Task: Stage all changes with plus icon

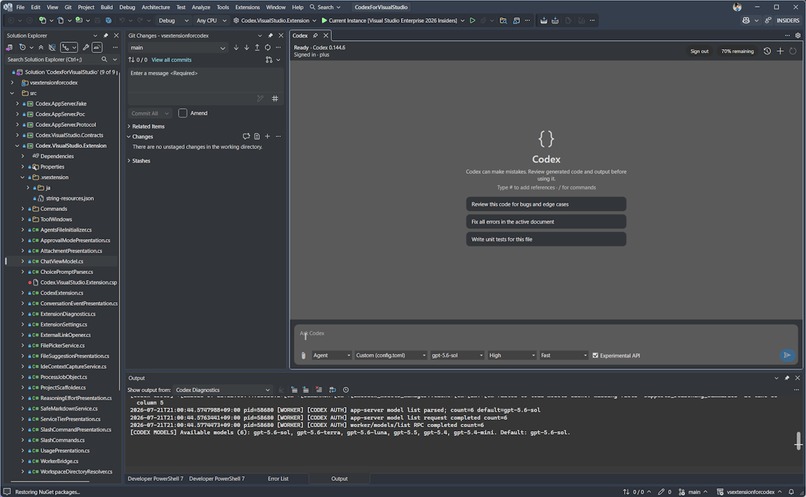Action: (267, 136)
